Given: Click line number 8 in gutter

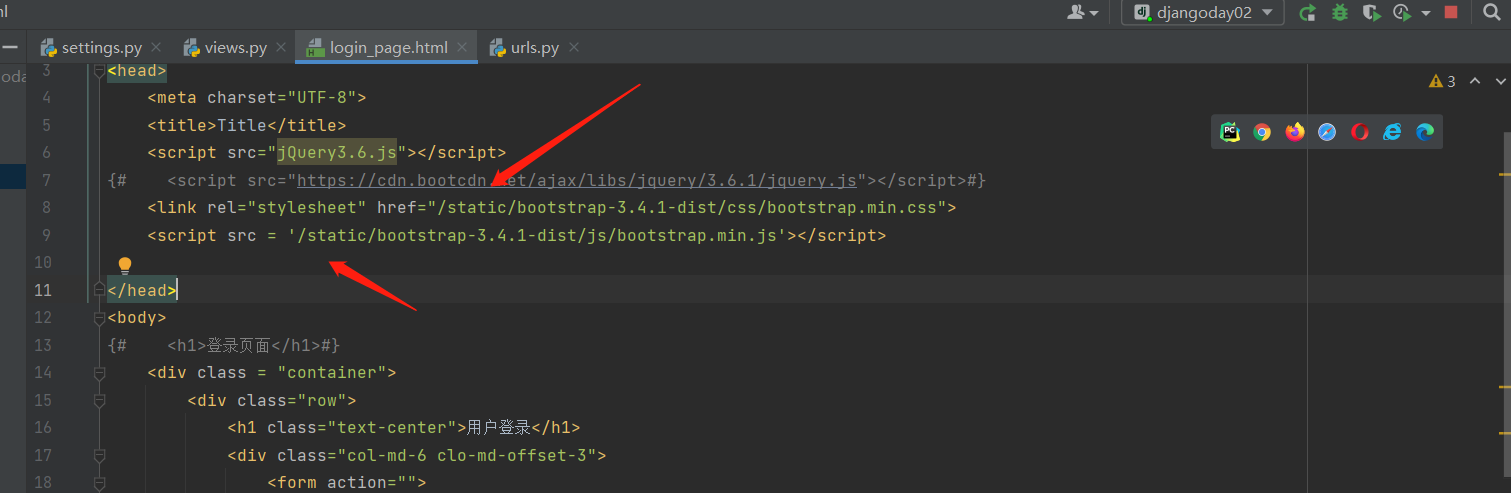Looking at the screenshot, I should click(47, 208).
